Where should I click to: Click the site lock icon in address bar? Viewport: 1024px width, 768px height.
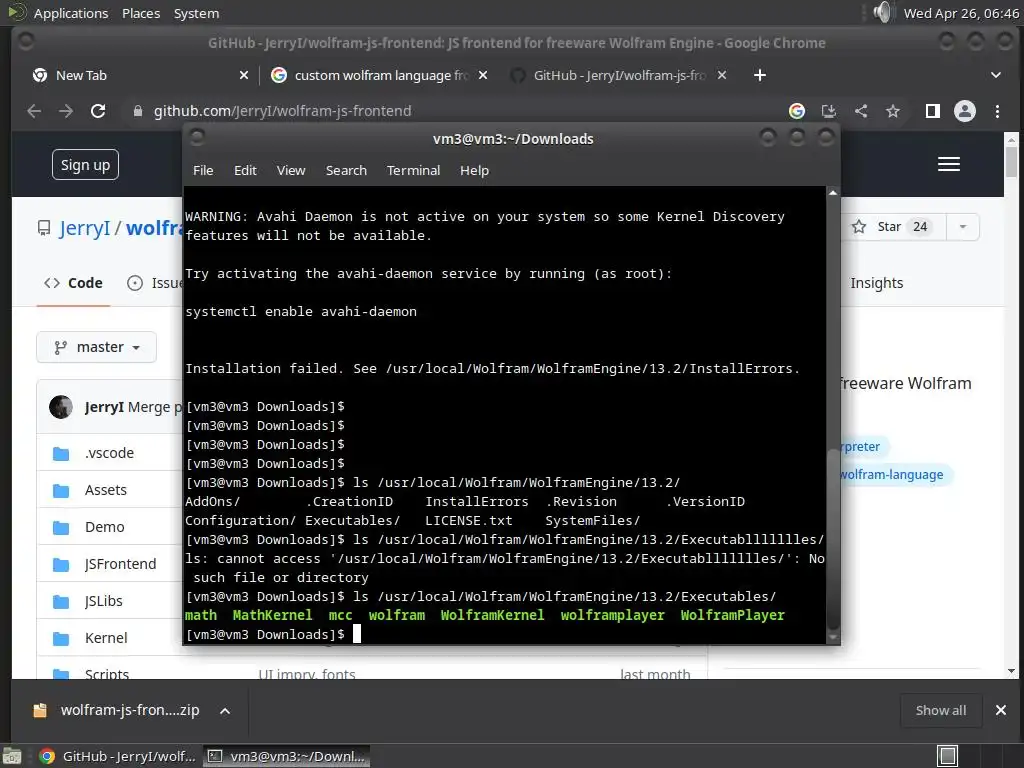pyautogui.click(x=137, y=111)
